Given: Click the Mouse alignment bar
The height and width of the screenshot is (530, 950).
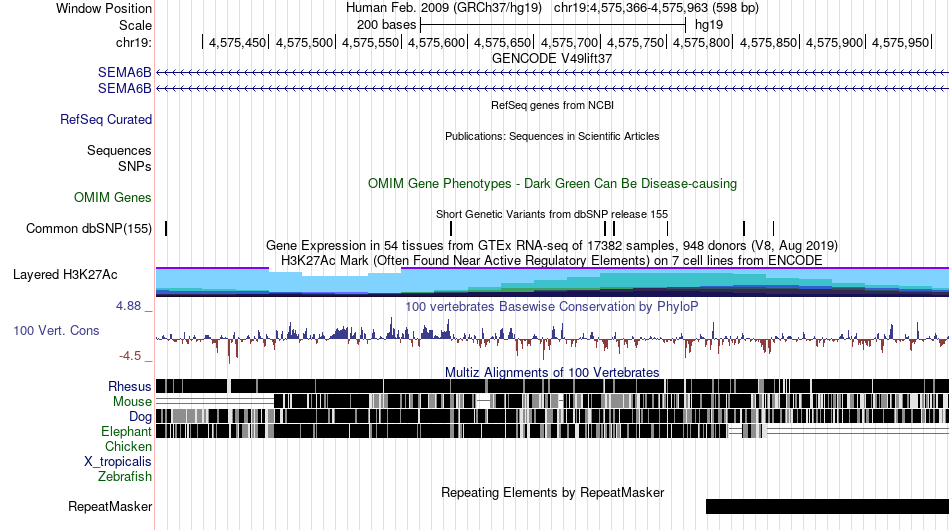Looking at the screenshot, I should tap(553, 401).
